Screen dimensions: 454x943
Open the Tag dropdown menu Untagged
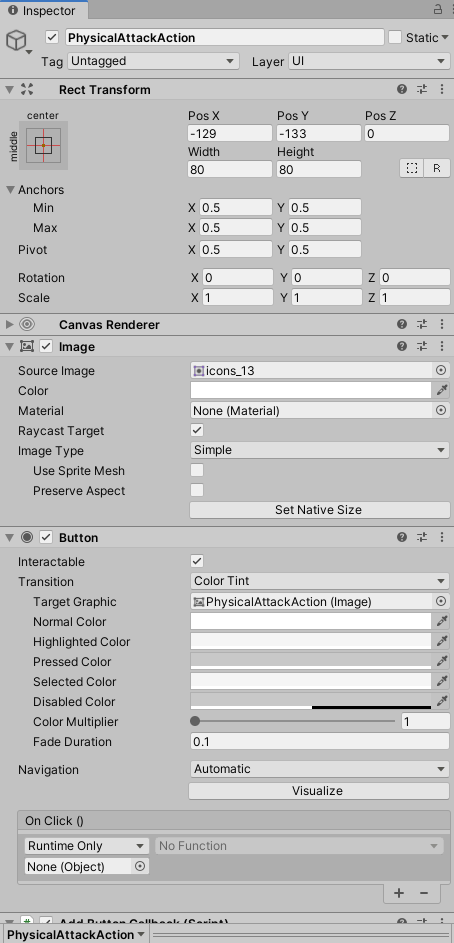[x=153, y=61]
